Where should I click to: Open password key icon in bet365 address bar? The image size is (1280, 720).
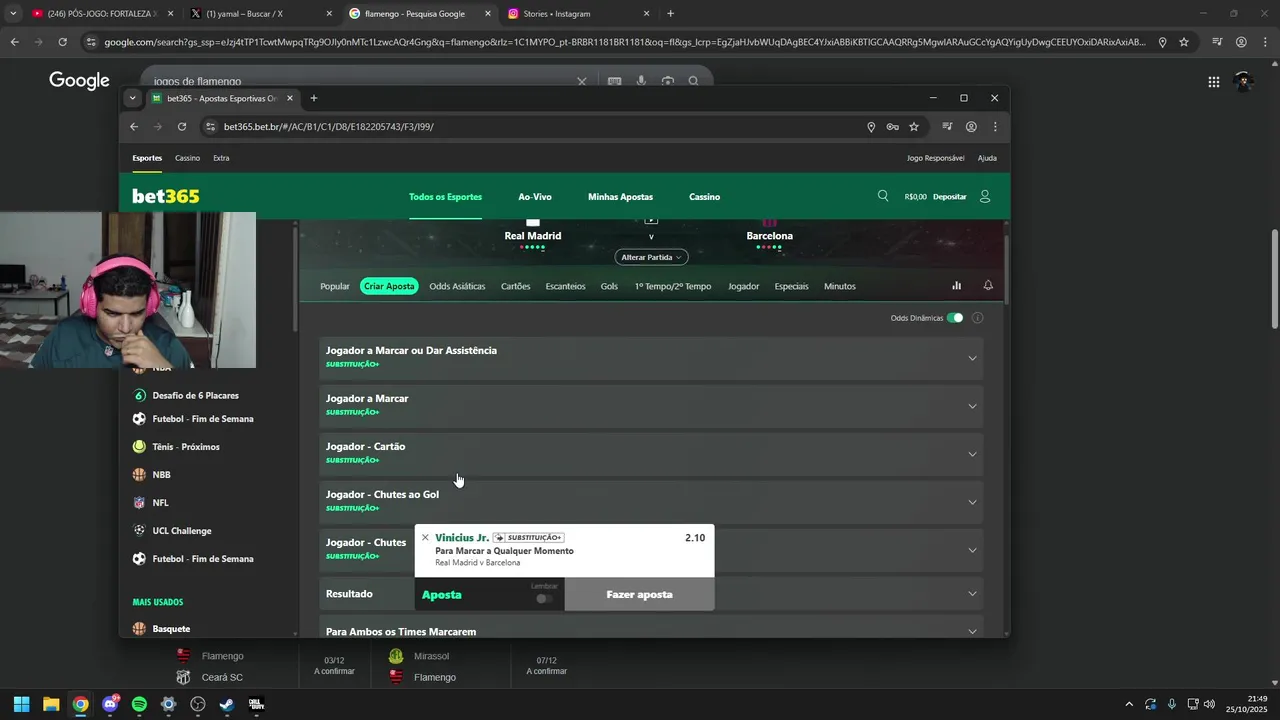point(892,127)
